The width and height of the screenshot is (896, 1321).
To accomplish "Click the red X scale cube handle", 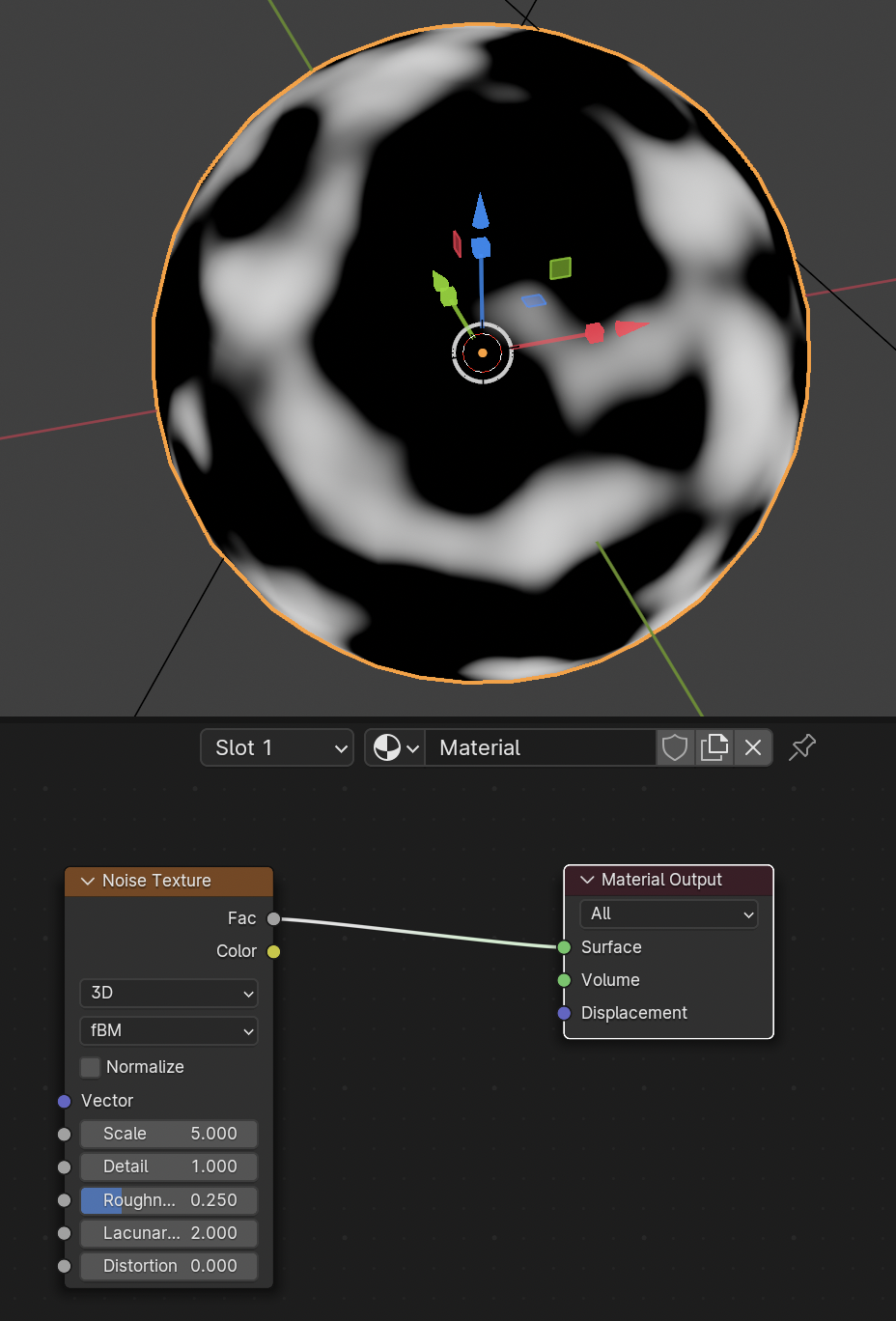I will [x=595, y=333].
